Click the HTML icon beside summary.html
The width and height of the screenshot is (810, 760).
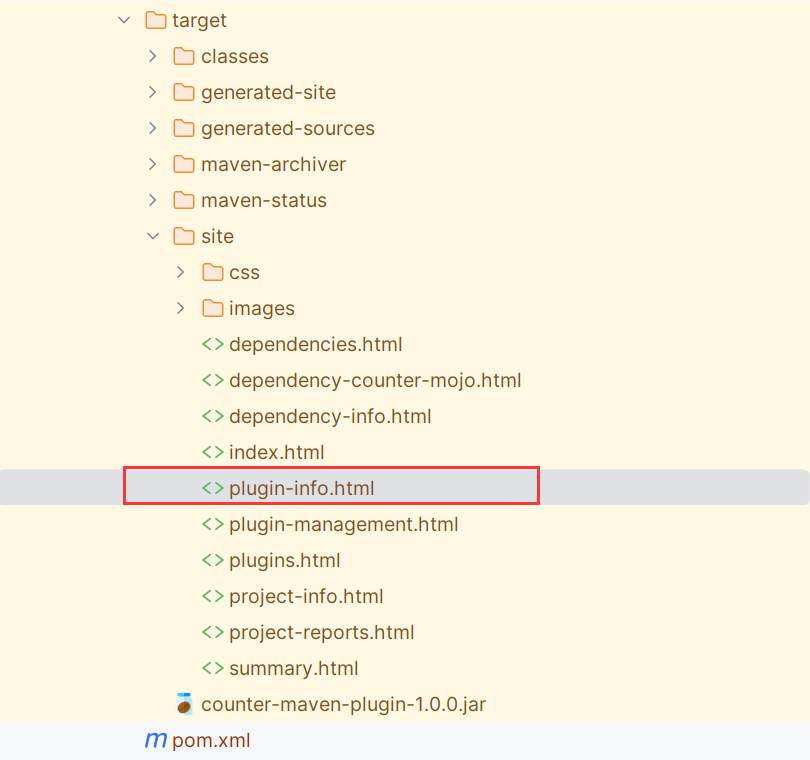[213, 668]
